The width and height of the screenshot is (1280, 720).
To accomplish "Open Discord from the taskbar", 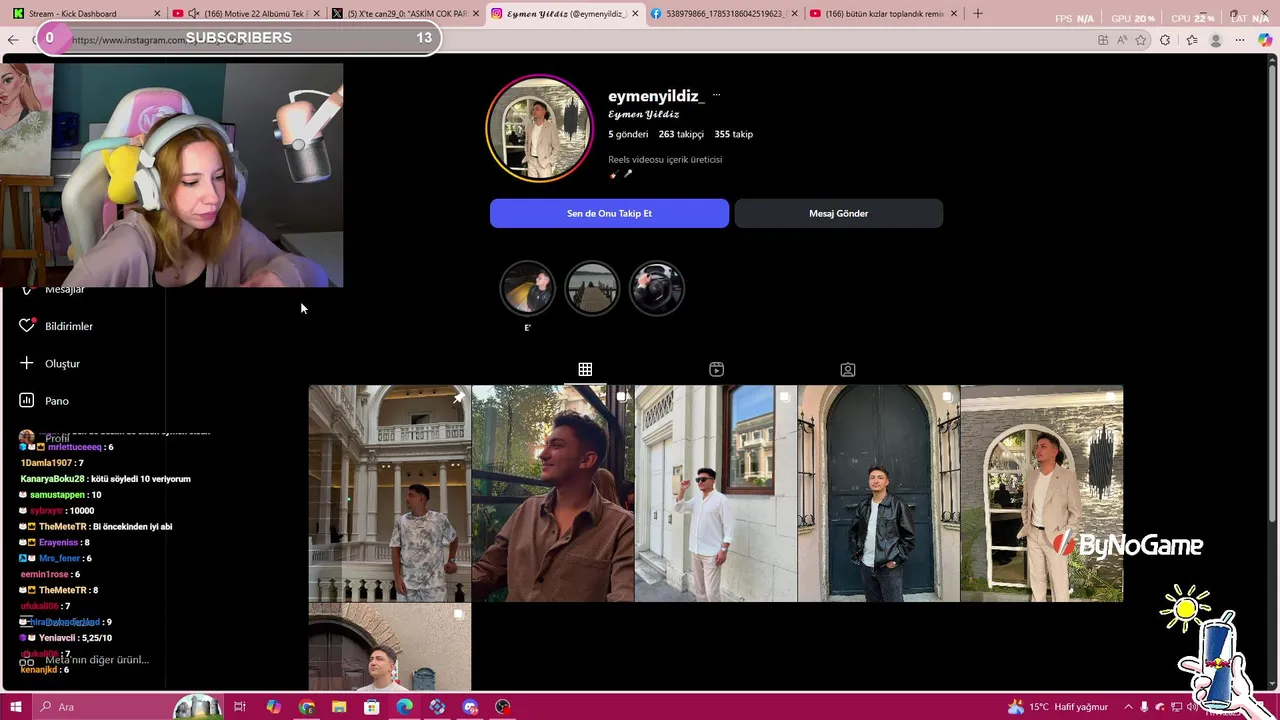I will pos(470,707).
